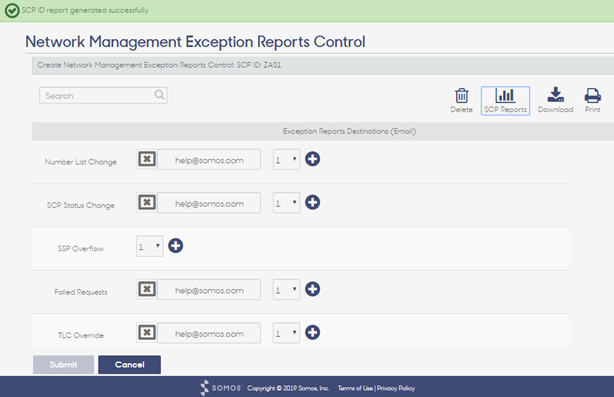This screenshot has height=397, width=614.
Task: Remove Number List Change email with X
Action: coord(147,159)
